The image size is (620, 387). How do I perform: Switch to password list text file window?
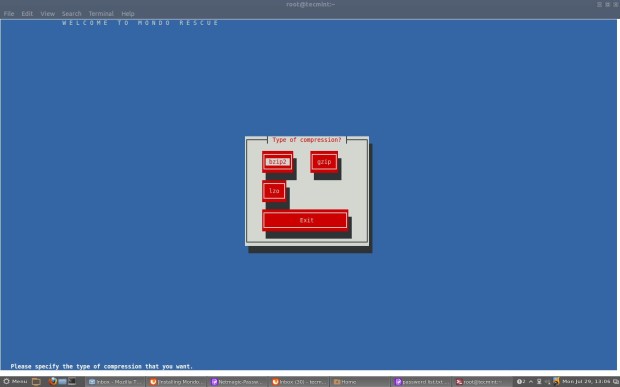[x=422, y=382]
